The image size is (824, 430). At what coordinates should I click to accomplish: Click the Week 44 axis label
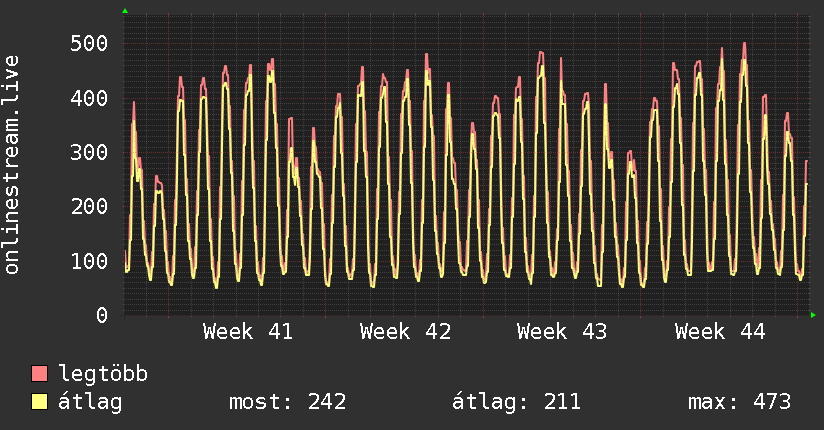[x=720, y=332]
